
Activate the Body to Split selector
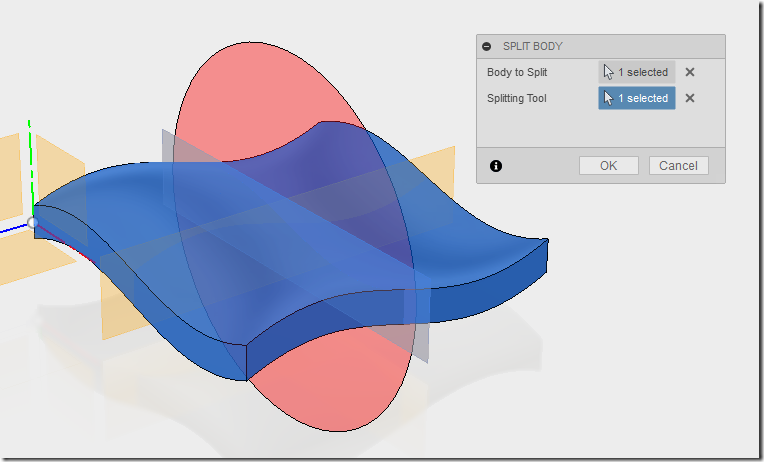click(x=636, y=72)
